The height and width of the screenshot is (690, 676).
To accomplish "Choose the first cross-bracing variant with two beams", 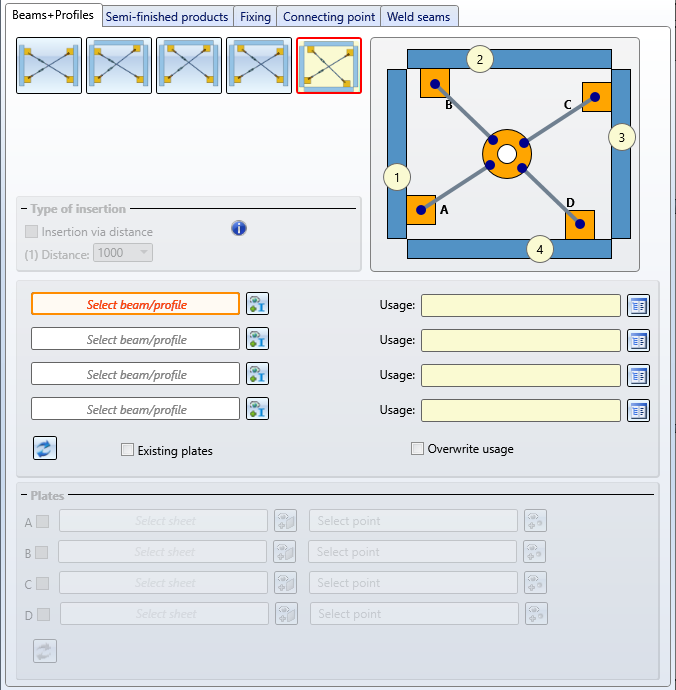I will 49,66.
